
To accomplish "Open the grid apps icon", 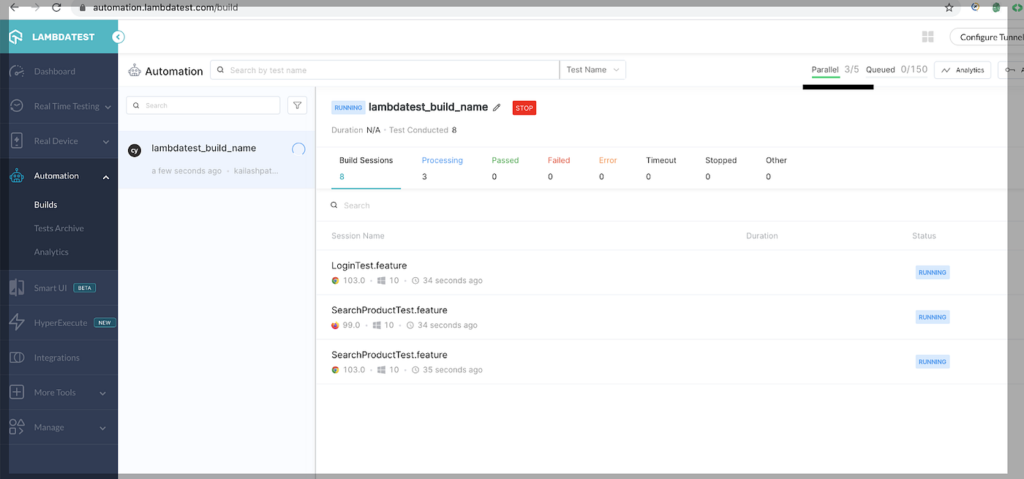I will (x=927, y=37).
